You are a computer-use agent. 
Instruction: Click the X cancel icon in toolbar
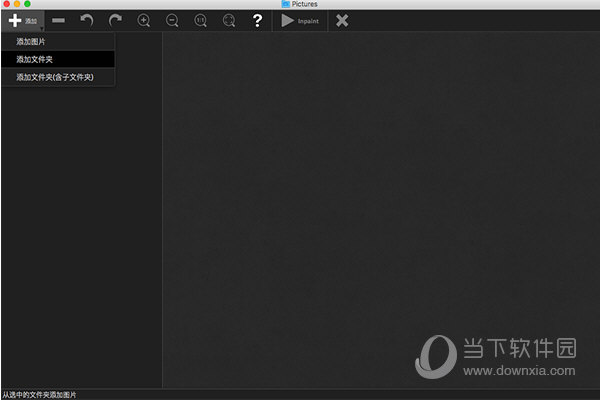(342, 20)
